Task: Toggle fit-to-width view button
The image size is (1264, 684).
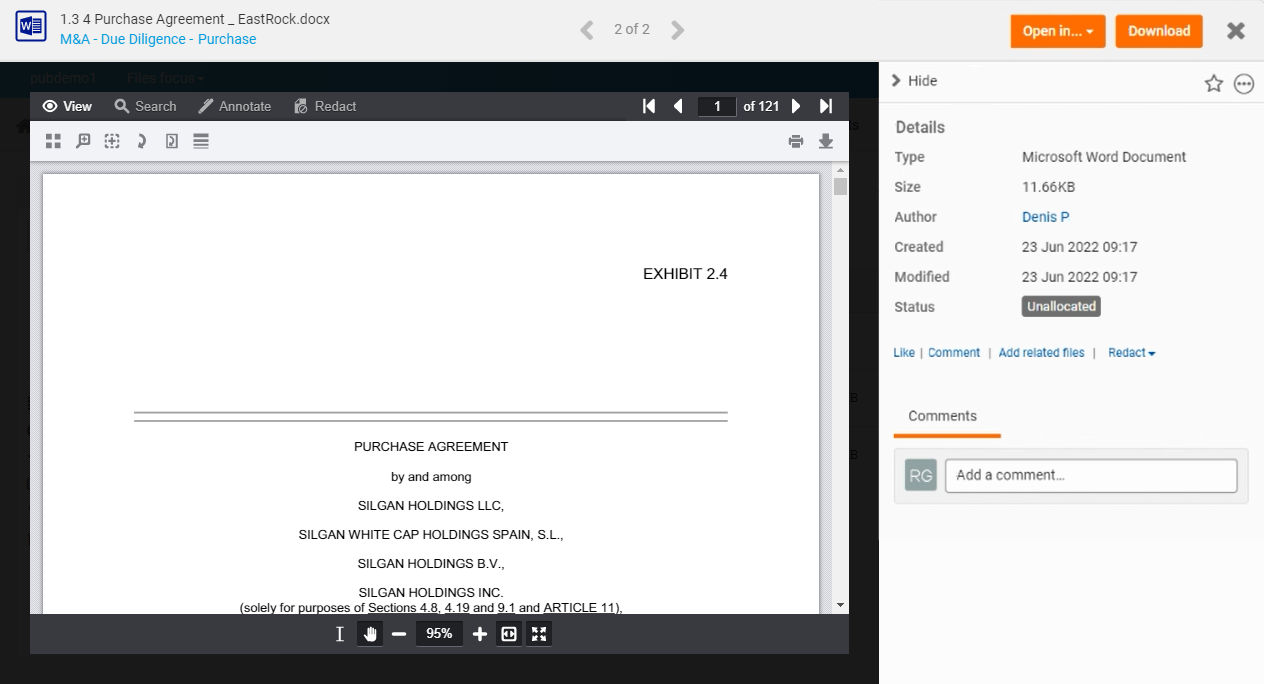Action: [x=509, y=633]
